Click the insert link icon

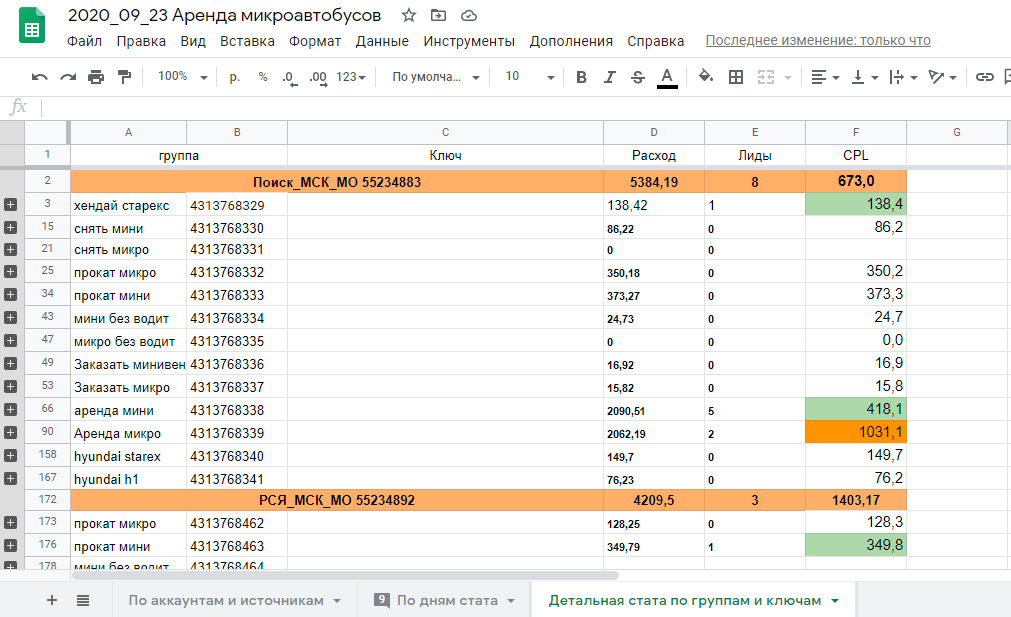point(985,77)
